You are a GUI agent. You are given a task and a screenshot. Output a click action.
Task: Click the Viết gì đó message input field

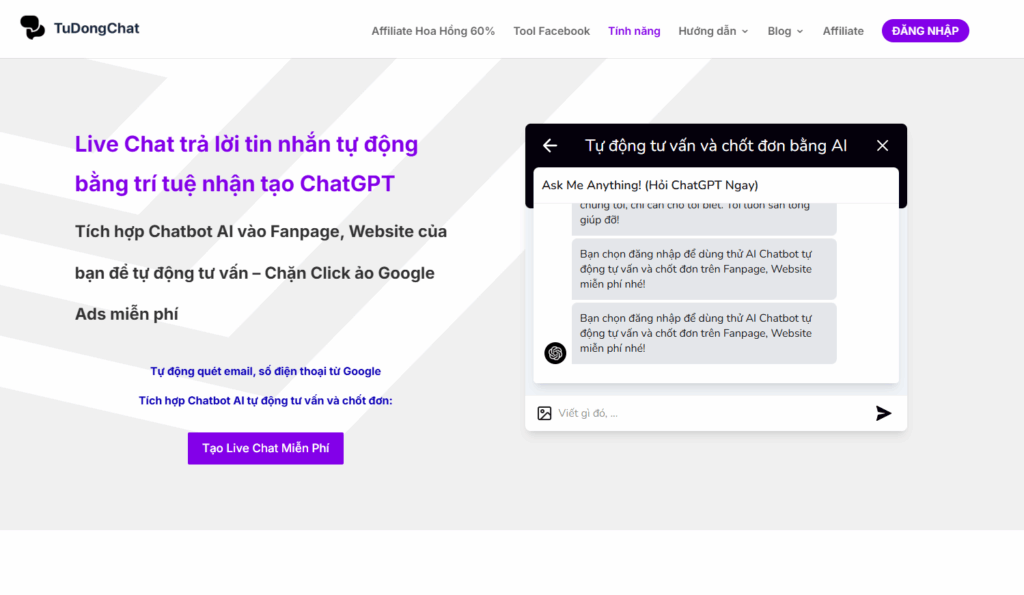point(712,413)
